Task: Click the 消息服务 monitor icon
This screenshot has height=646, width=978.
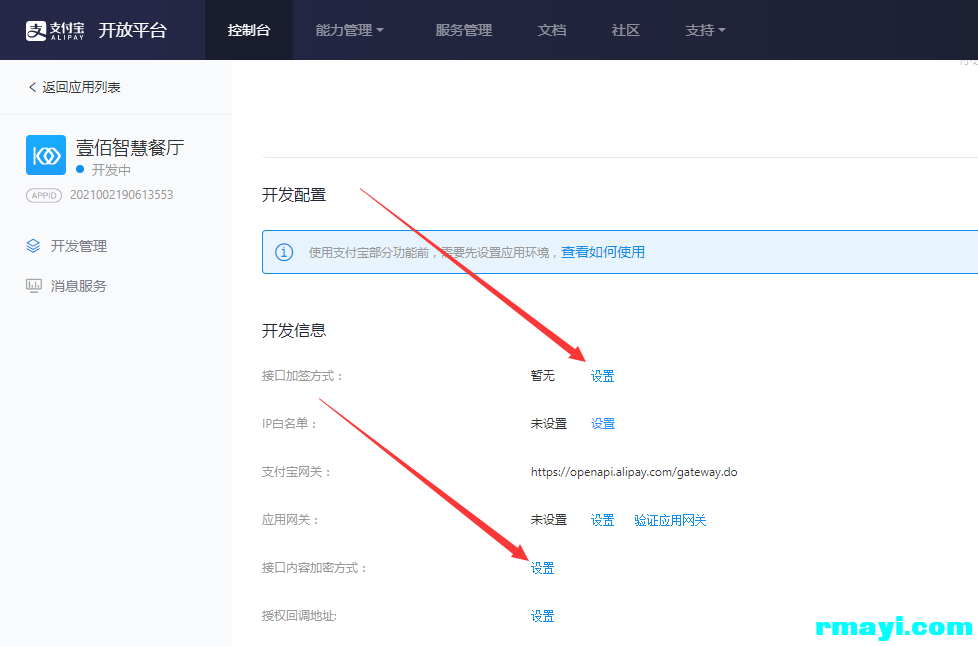Action: click(33, 286)
